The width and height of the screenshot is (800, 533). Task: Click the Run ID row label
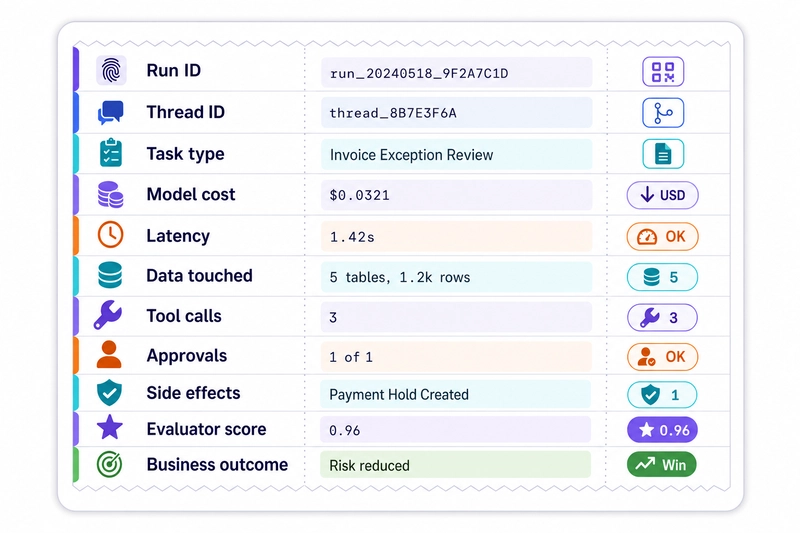coord(173,70)
